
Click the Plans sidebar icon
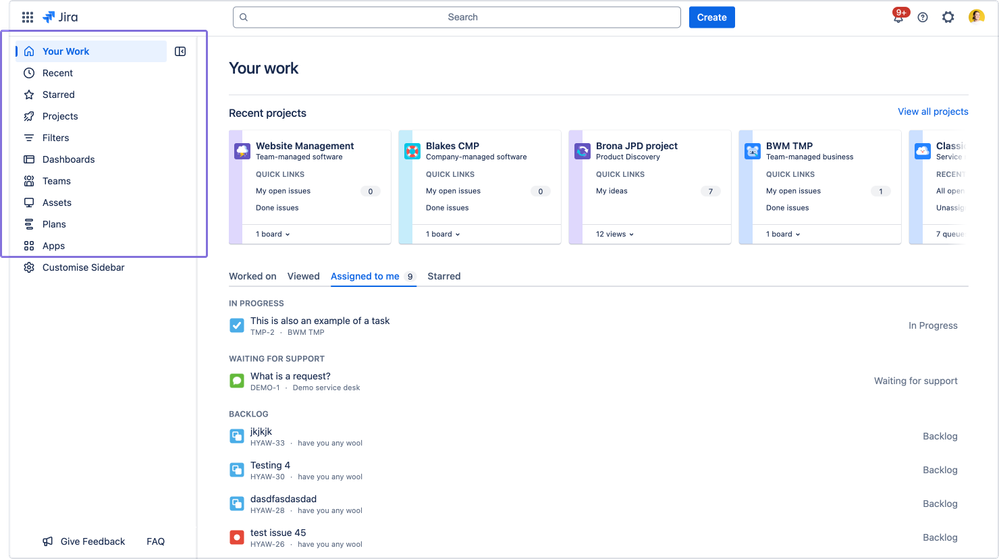point(29,224)
